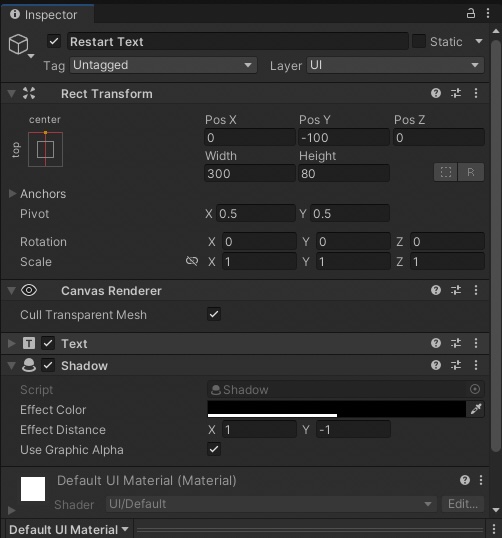Click the Text component T icon

click(29, 343)
